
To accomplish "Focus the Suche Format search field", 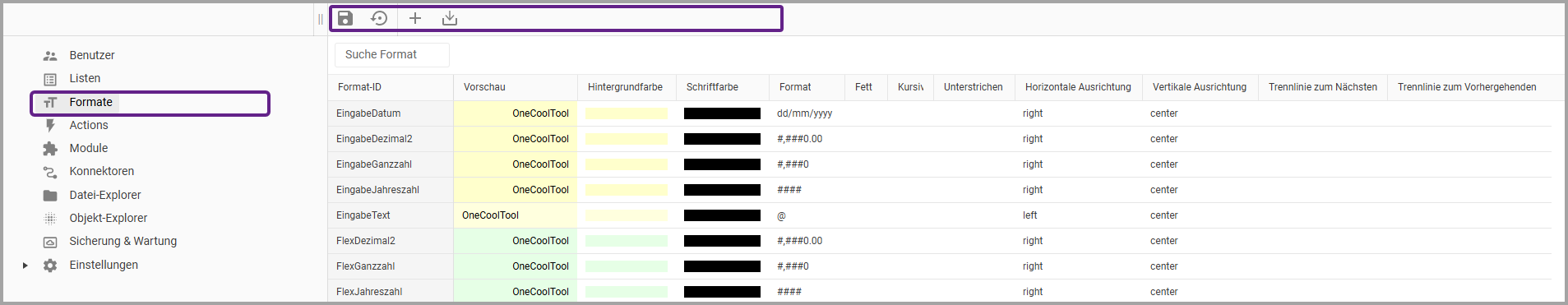I will tap(392, 54).
